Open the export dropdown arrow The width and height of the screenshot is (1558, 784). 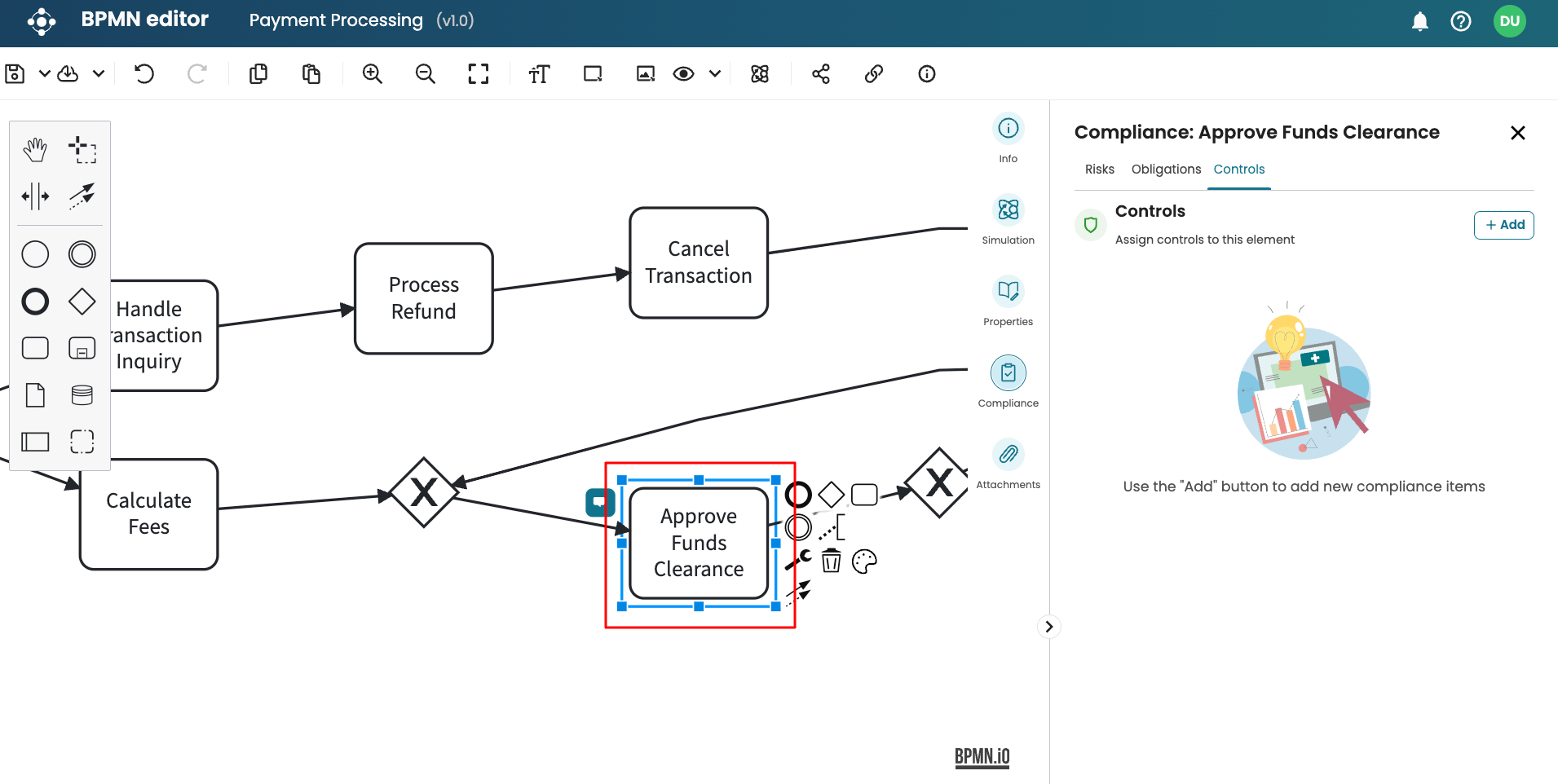click(x=99, y=74)
